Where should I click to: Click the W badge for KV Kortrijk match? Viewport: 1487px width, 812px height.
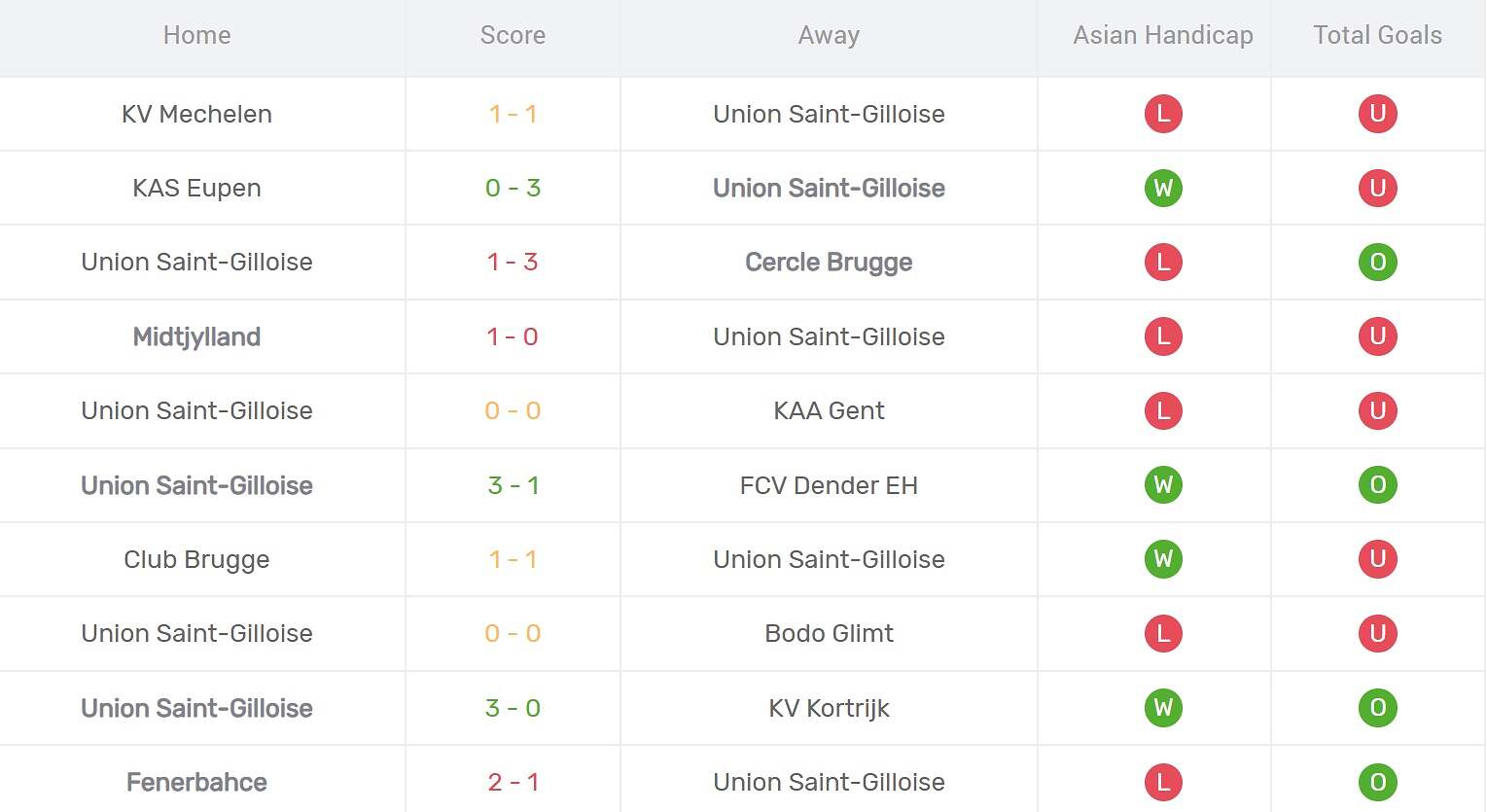[x=1163, y=708]
